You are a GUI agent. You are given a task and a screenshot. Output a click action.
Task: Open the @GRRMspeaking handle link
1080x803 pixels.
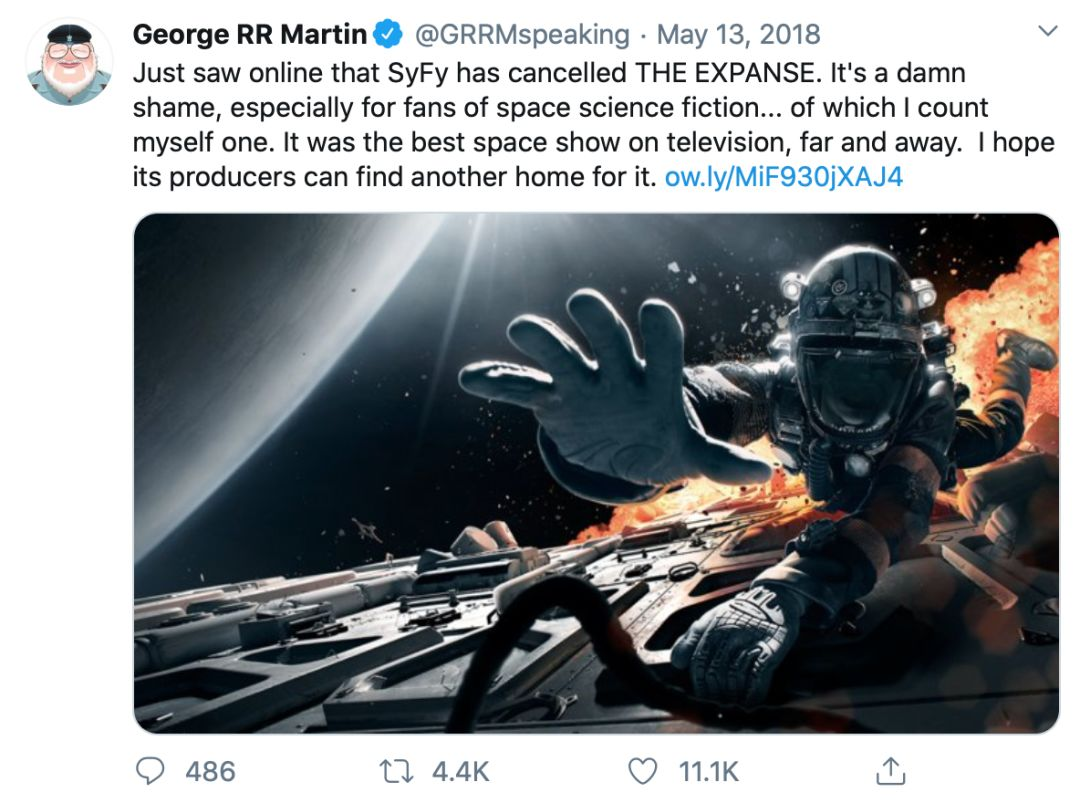click(521, 35)
